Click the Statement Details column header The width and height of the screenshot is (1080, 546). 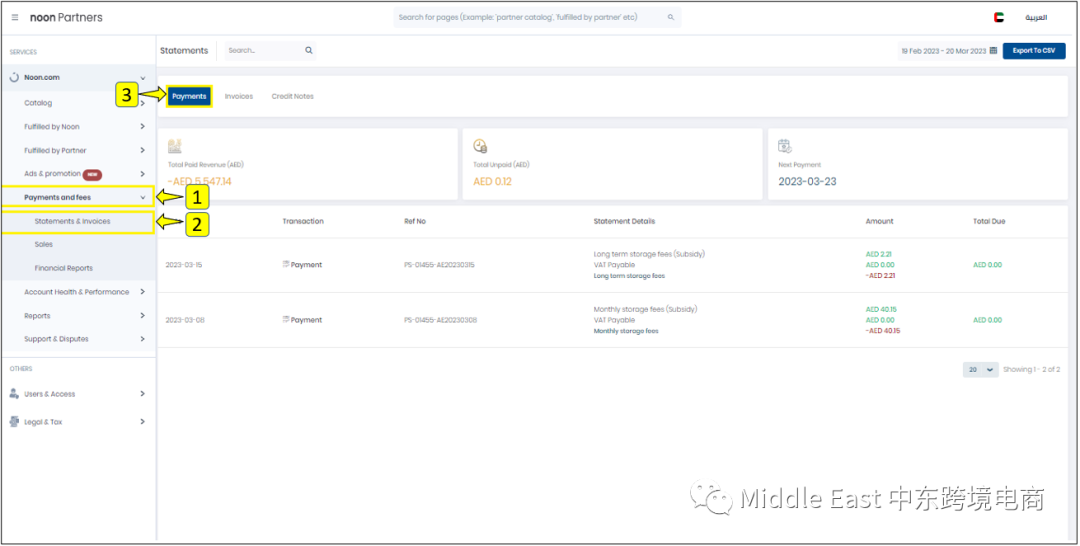[624, 222]
